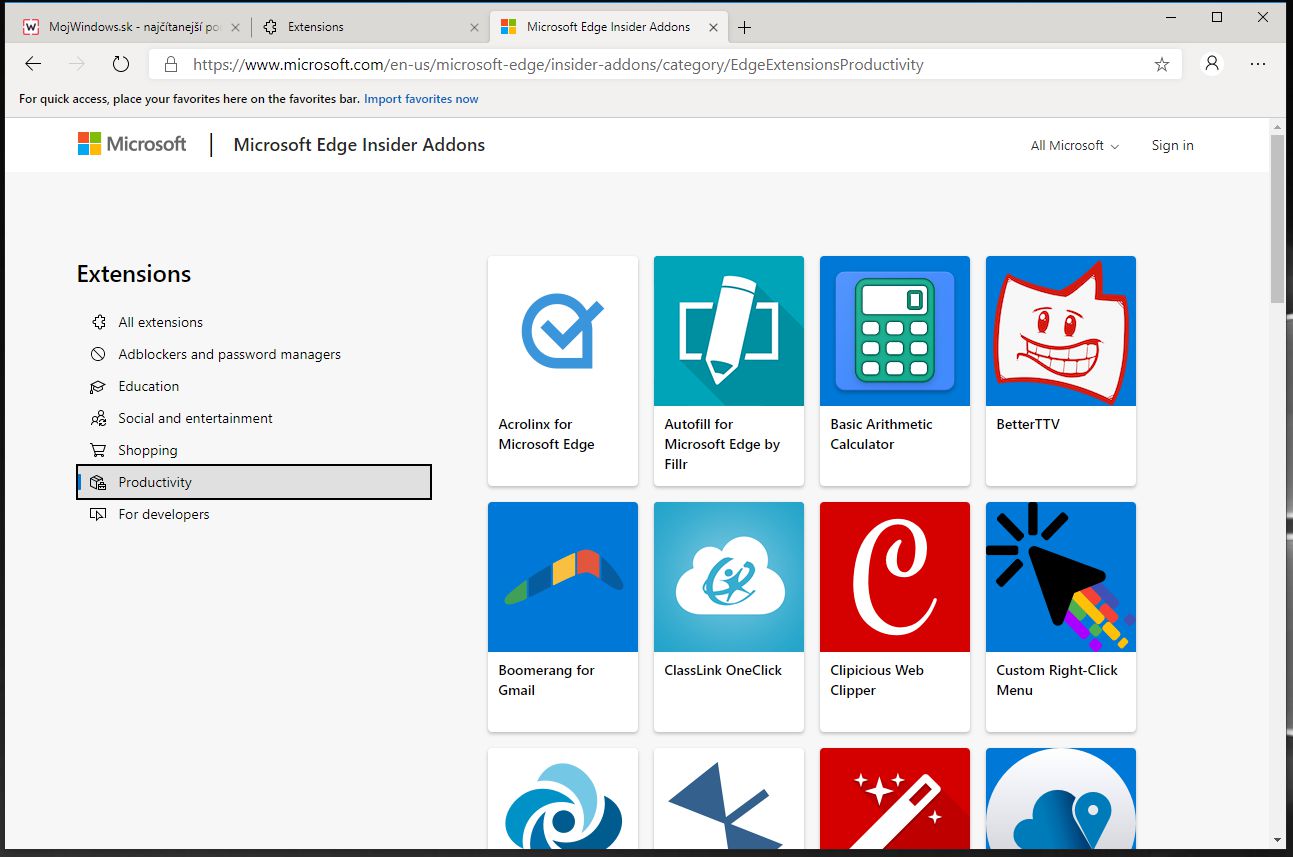Image resolution: width=1293 pixels, height=857 pixels.
Task: Close the MojWindows.sk tab
Action: pyautogui.click(x=233, y=28)
